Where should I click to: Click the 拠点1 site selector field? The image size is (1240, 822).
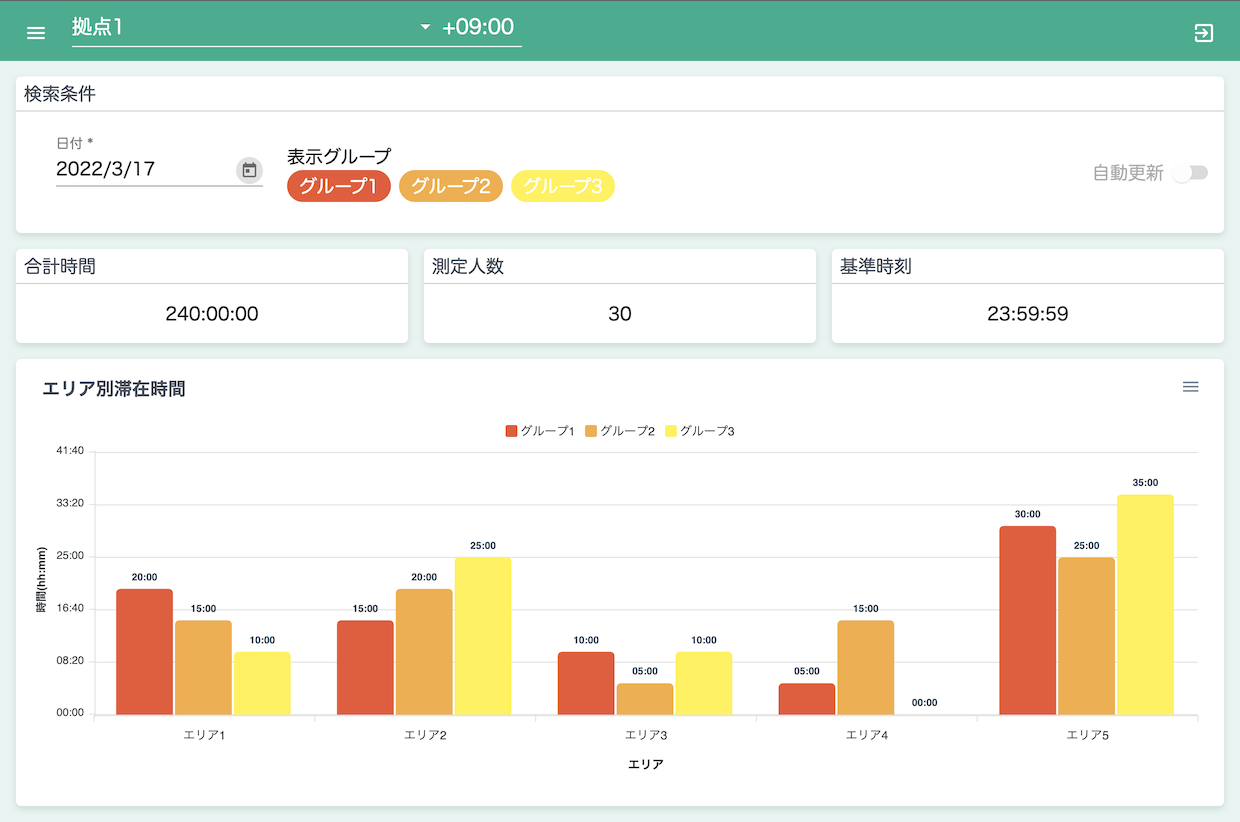click(240, 27)
